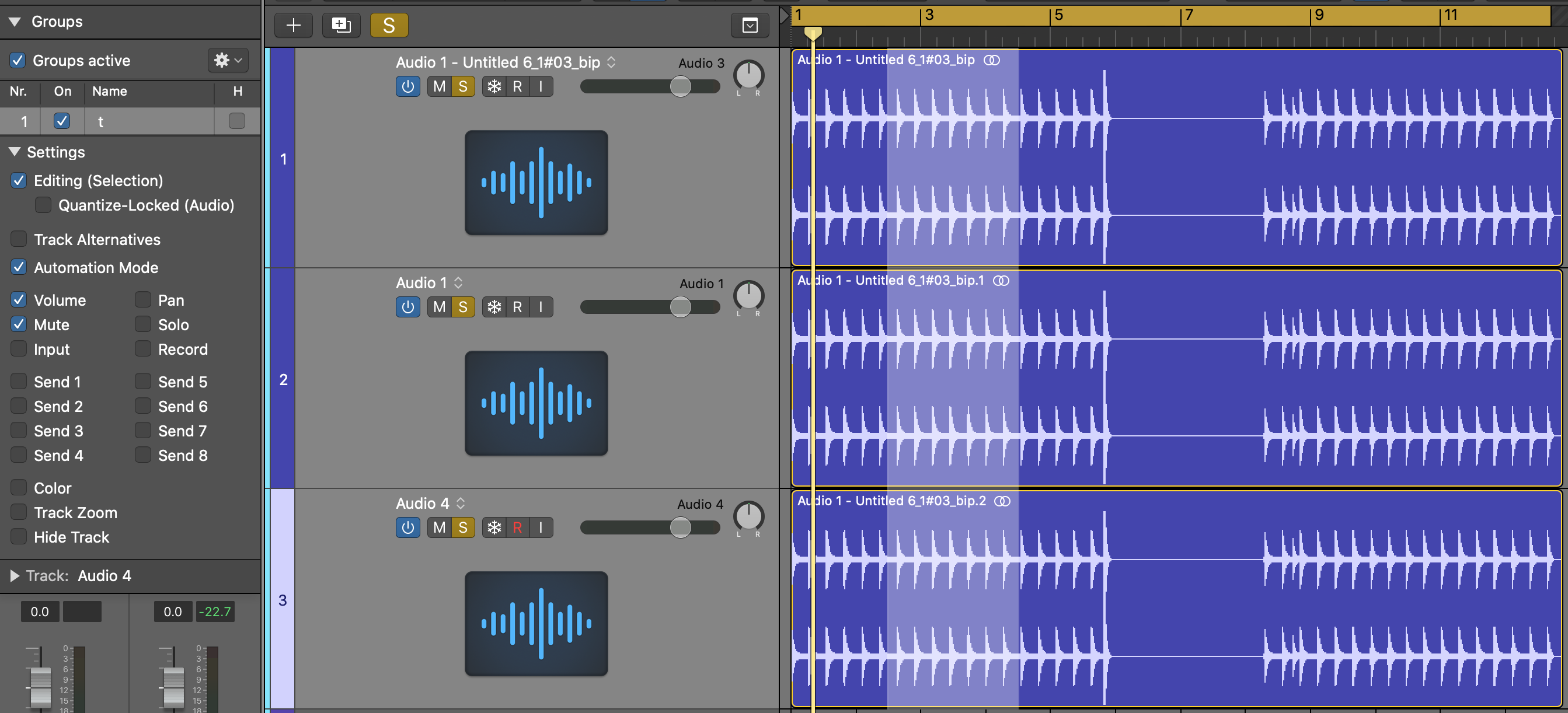Collapse the Groups section triangle
1568x713 pixels.
(x=15, y=21)
